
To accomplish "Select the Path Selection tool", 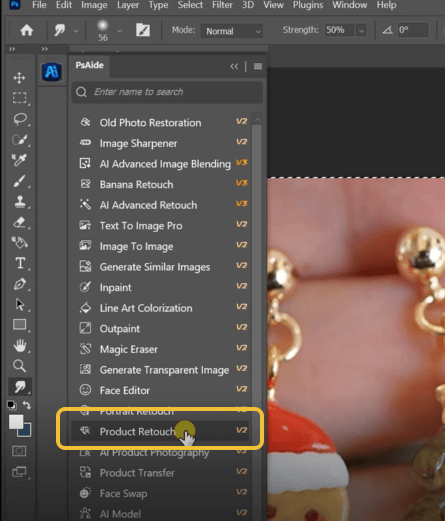I will pos(19,304).
